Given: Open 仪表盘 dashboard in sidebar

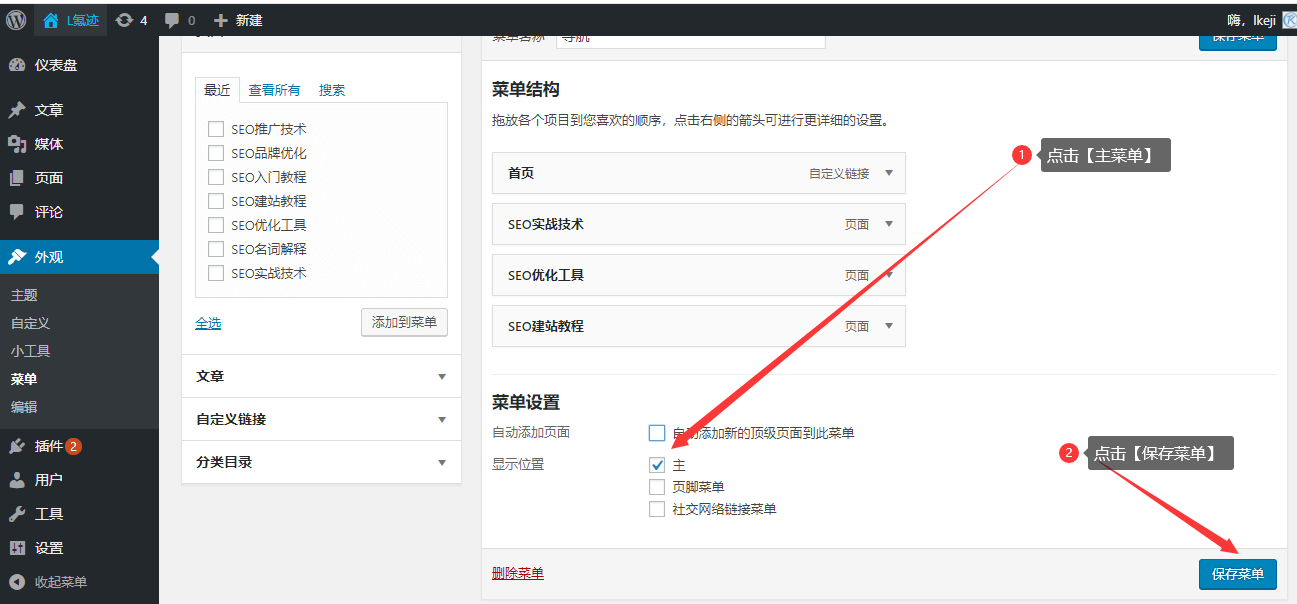Looking at the screenshot, I should 56,65.
